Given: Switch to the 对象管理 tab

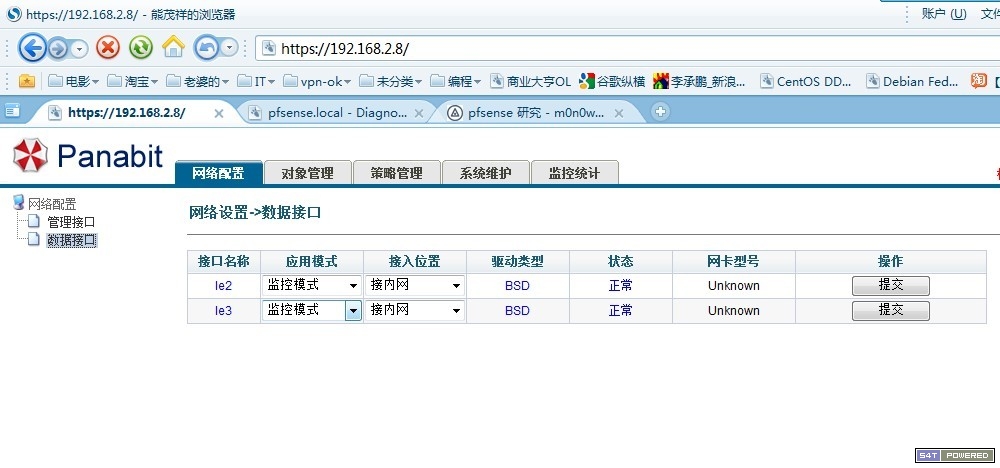Looking at the screenshot, I should [307, 173].
